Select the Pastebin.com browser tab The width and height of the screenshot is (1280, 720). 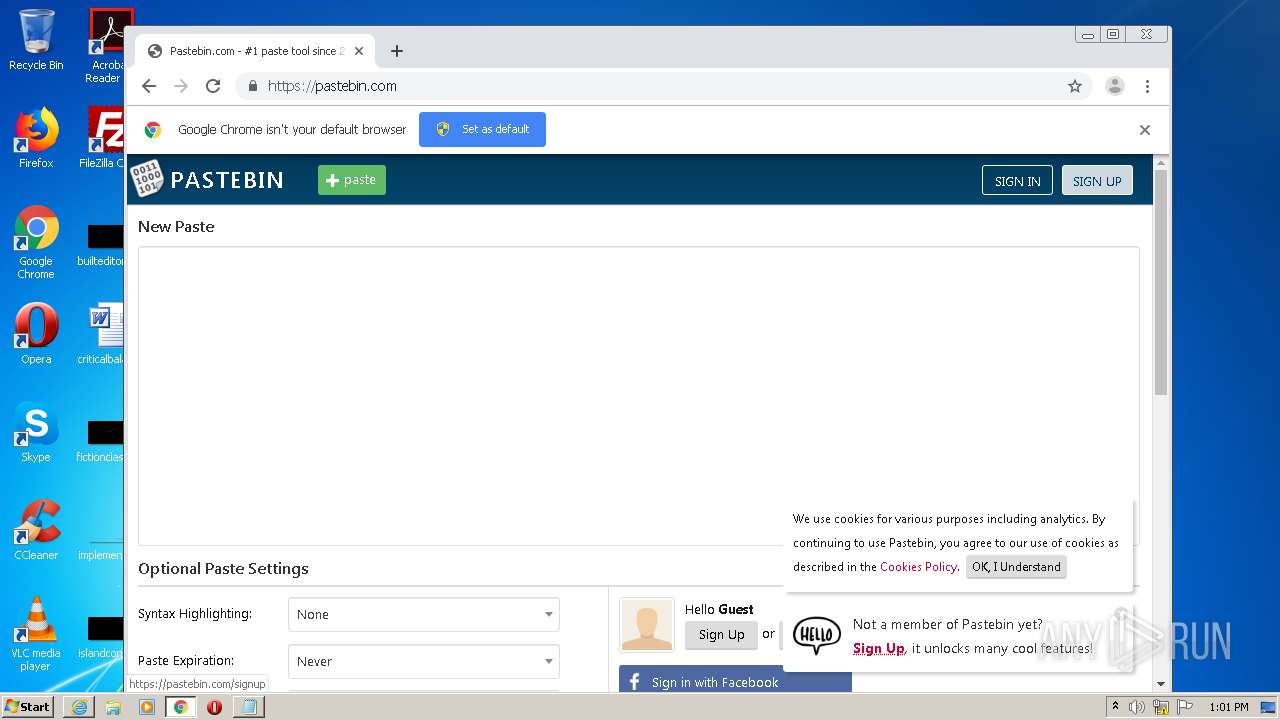pos(256,51)
